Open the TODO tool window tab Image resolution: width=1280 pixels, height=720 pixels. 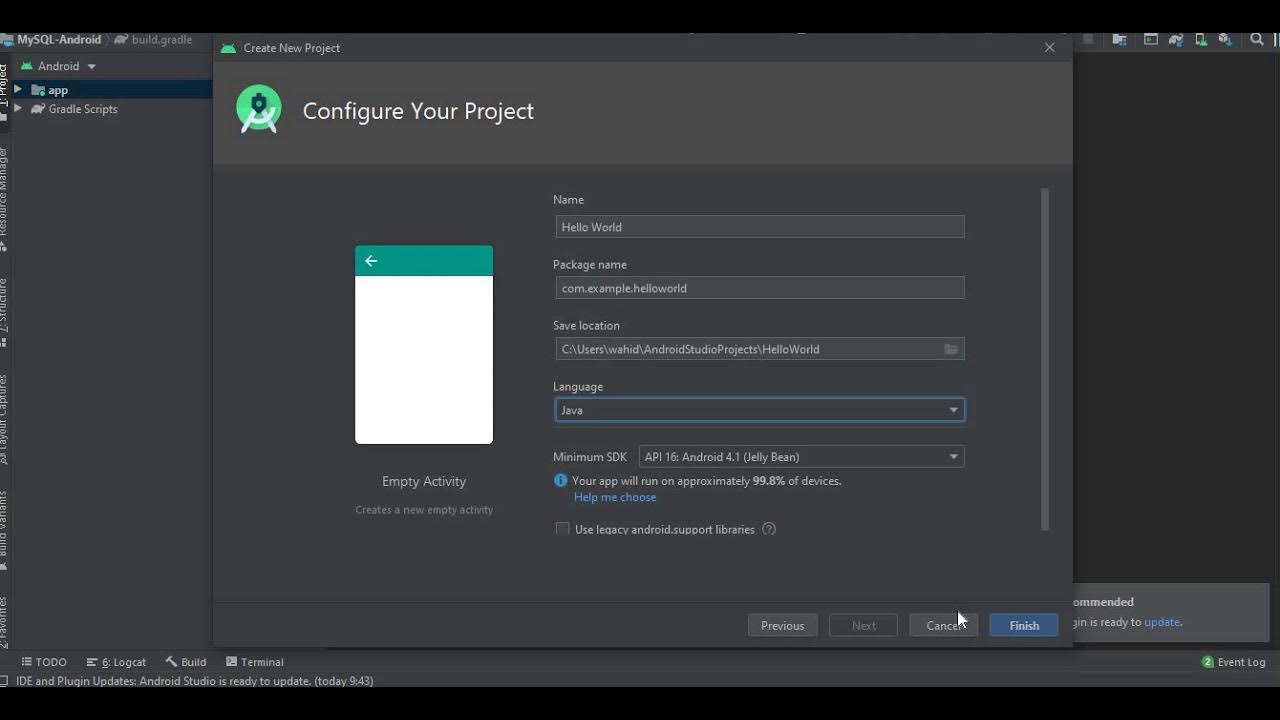[44, 662]
